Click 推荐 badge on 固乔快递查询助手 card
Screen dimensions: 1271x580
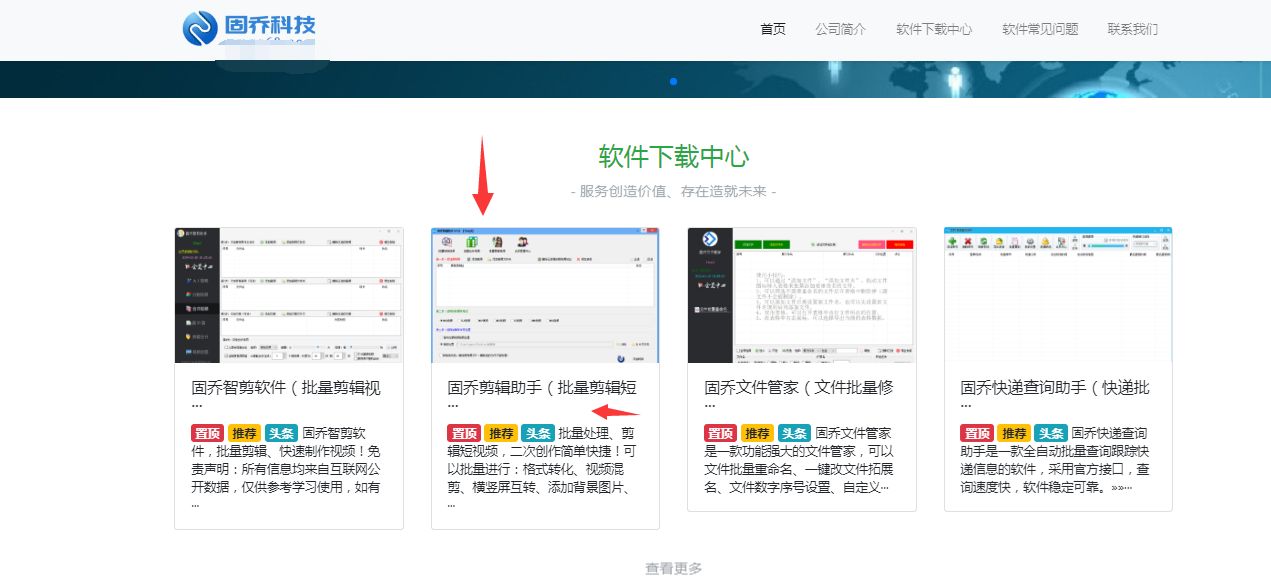(x=1014, y=433)
